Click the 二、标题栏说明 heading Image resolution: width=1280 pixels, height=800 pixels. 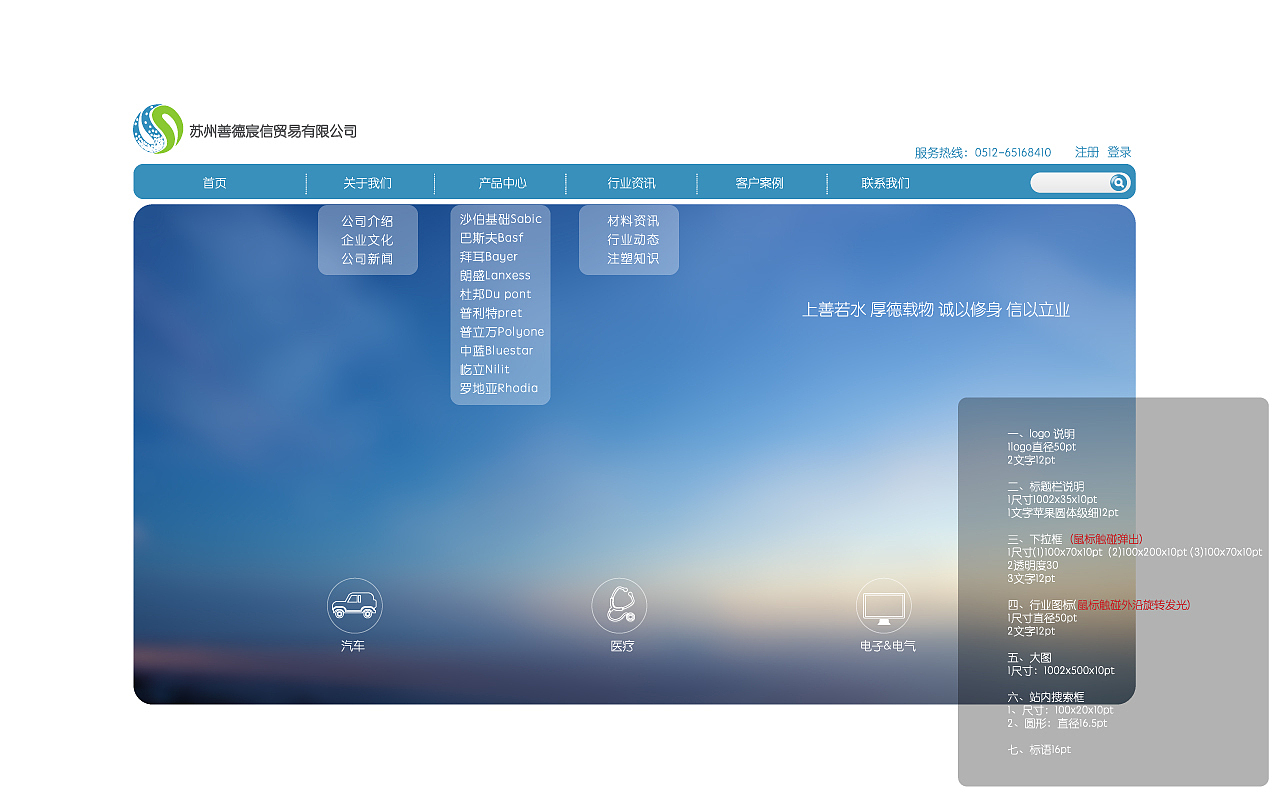[1046, 487]
